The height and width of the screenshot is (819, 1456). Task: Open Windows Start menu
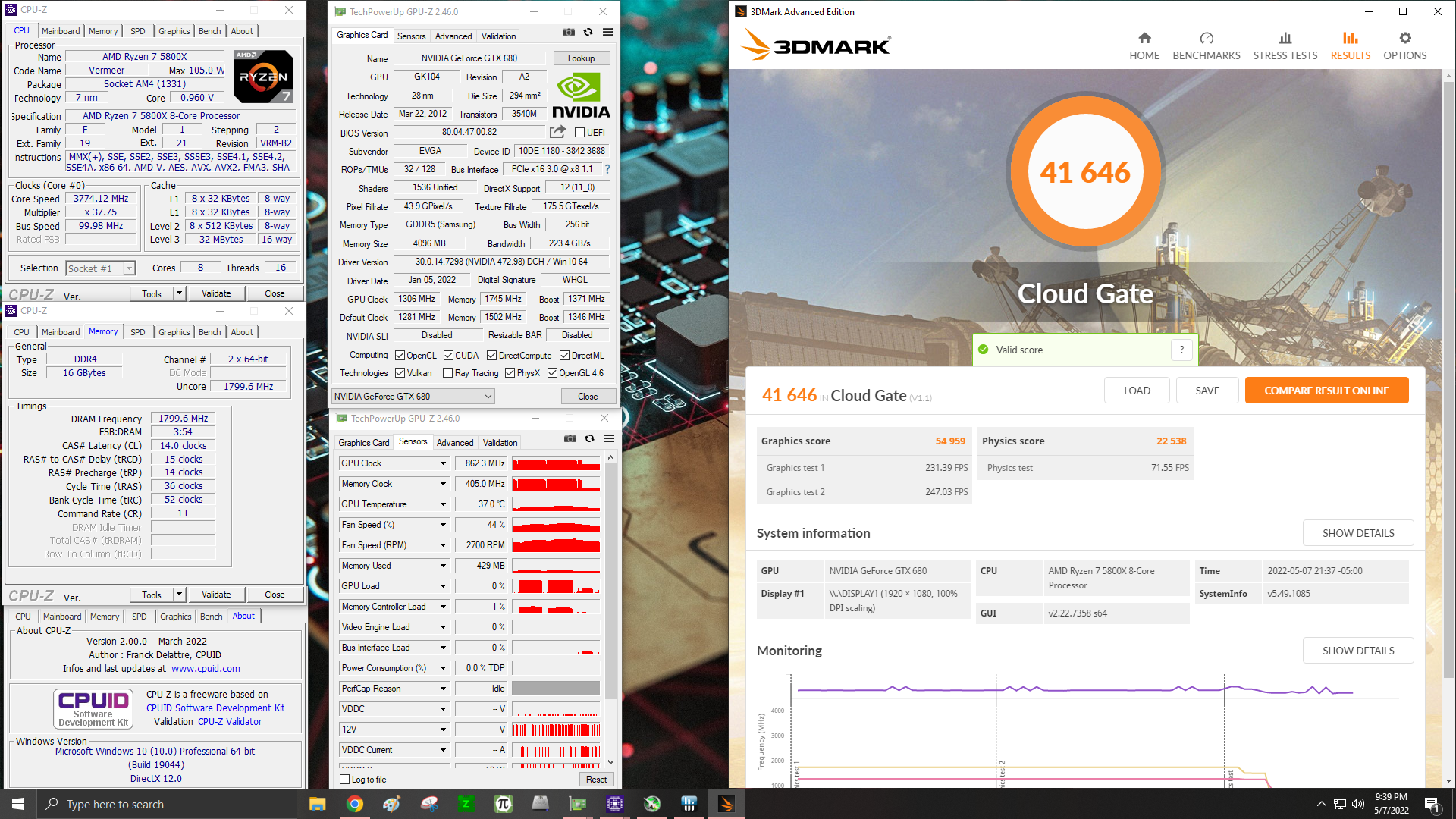[x=18, y=804]
